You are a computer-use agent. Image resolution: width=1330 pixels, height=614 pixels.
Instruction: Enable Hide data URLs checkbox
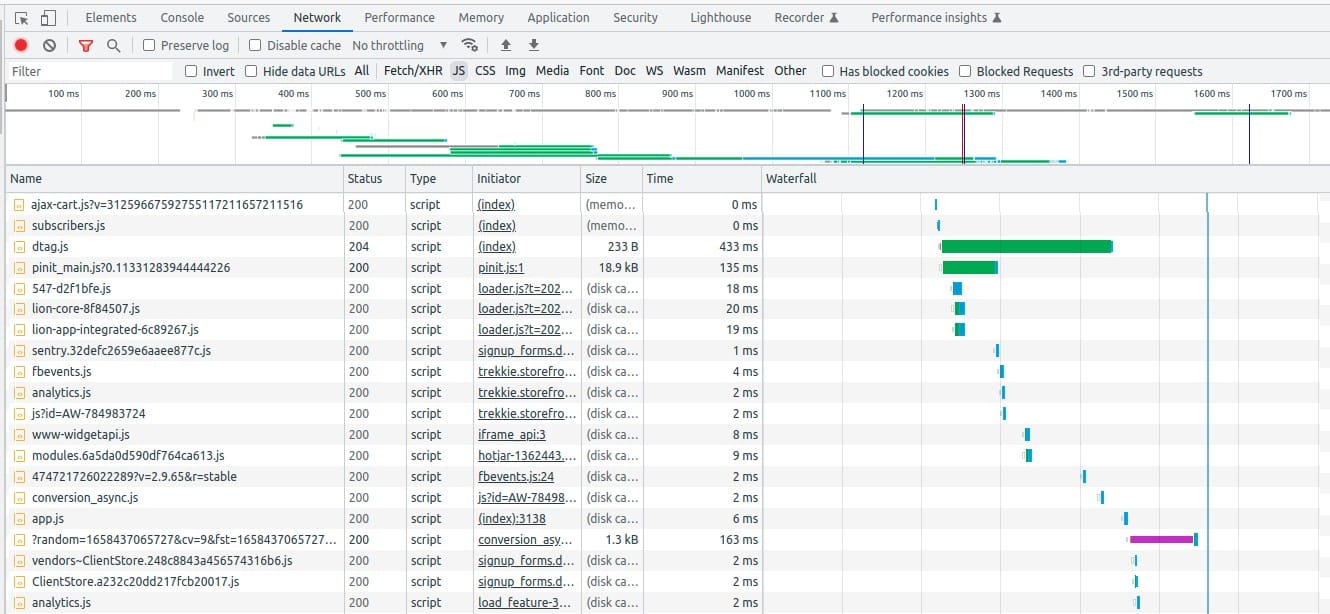coord(251,71)
